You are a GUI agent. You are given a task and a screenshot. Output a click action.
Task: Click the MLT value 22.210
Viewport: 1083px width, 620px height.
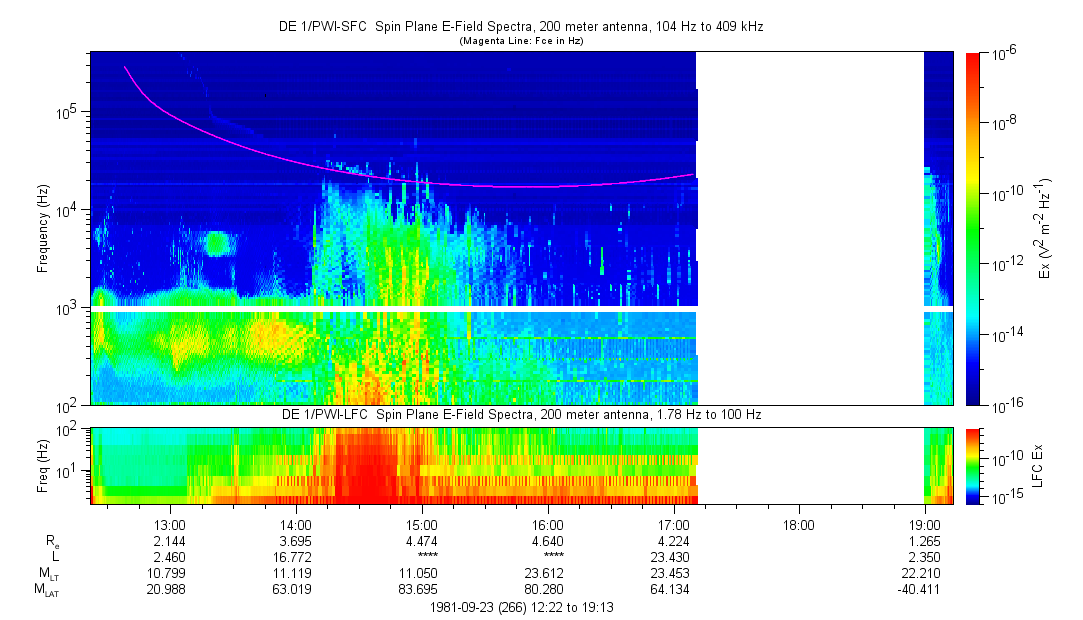coord(920,573)
